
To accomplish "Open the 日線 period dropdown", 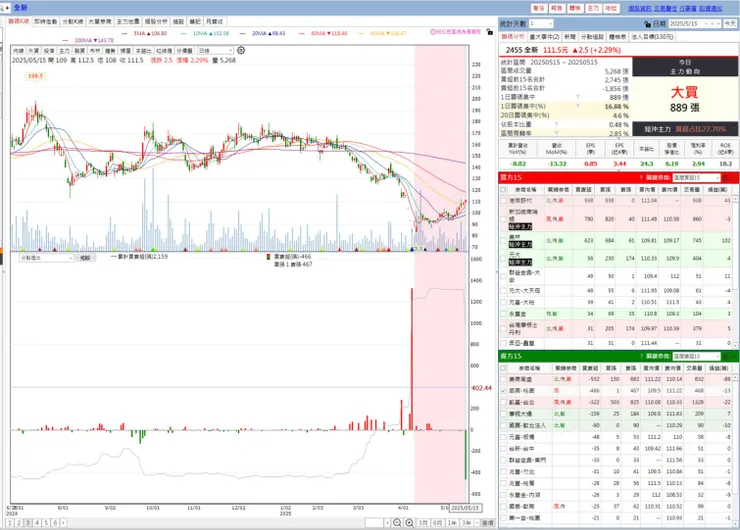I will pyautogui.click(x=215, y=50).
